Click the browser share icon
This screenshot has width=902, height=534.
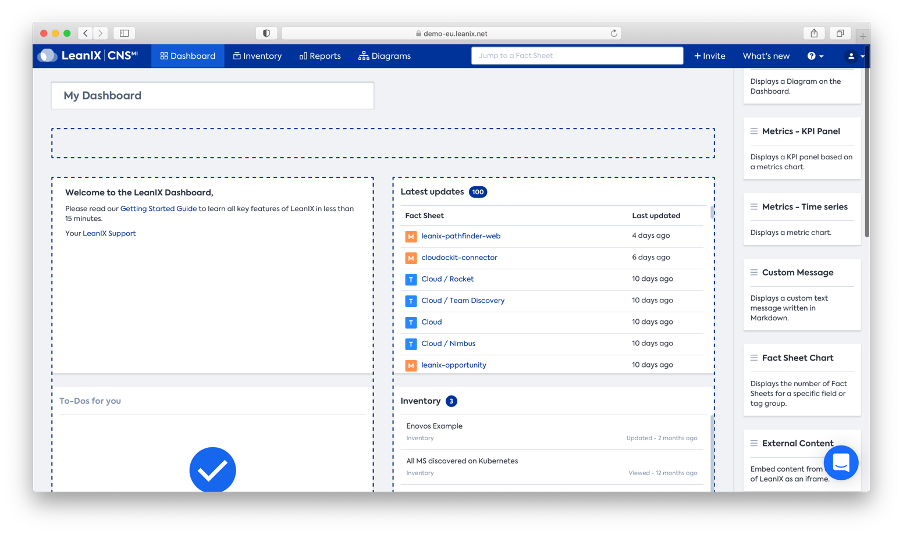[814, 33]
